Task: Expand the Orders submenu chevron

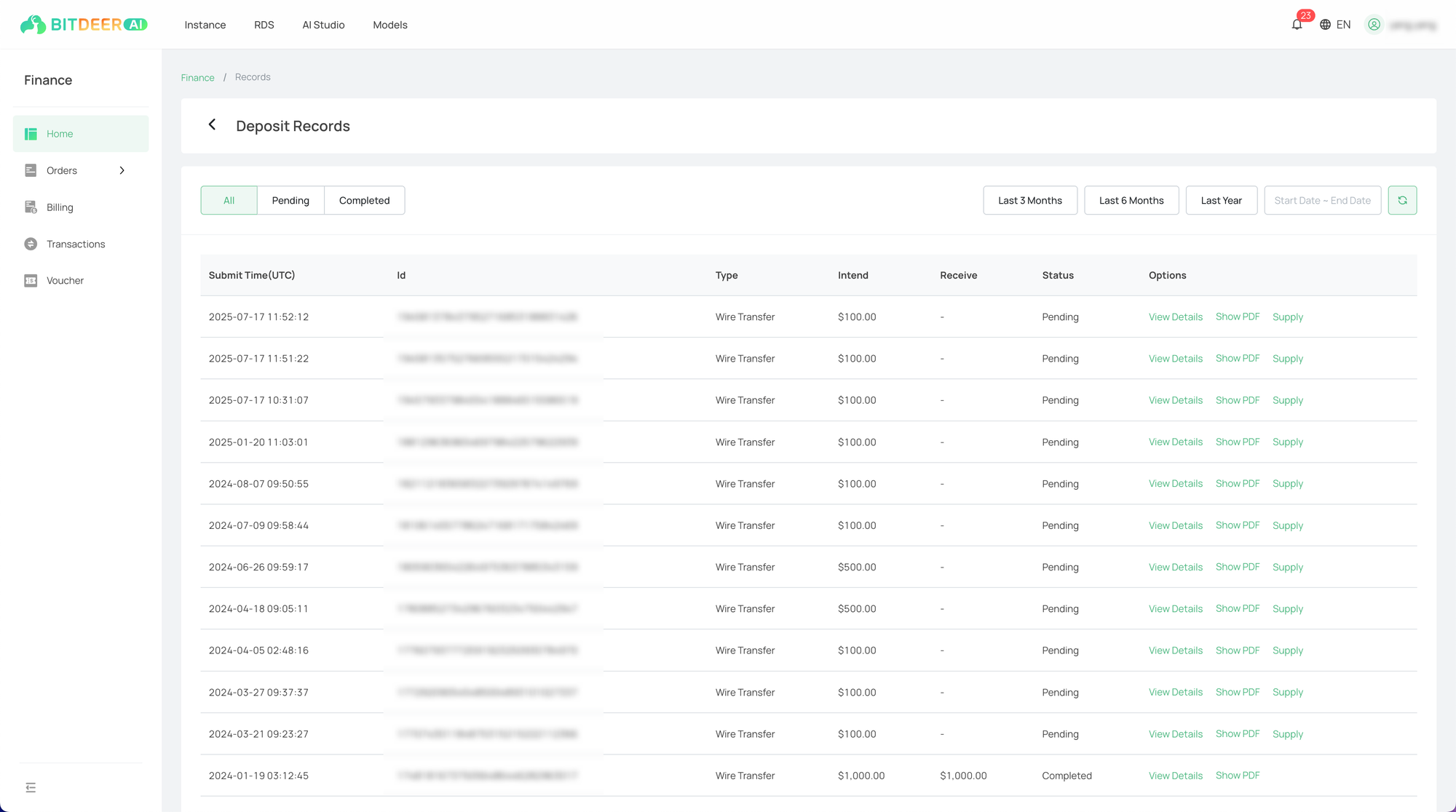Action: (x=122, y=170)
